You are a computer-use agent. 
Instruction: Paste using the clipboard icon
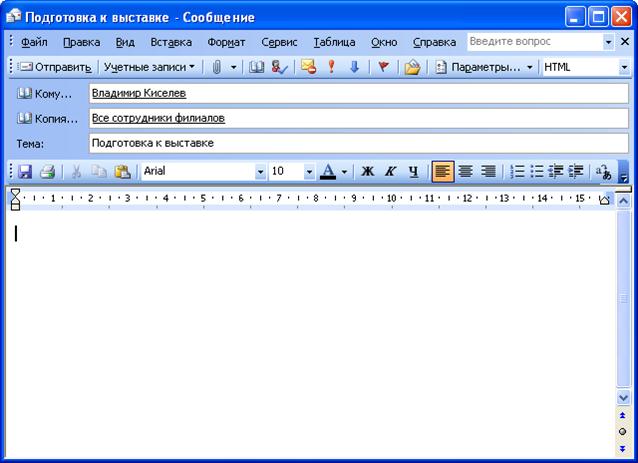(122, 171)
